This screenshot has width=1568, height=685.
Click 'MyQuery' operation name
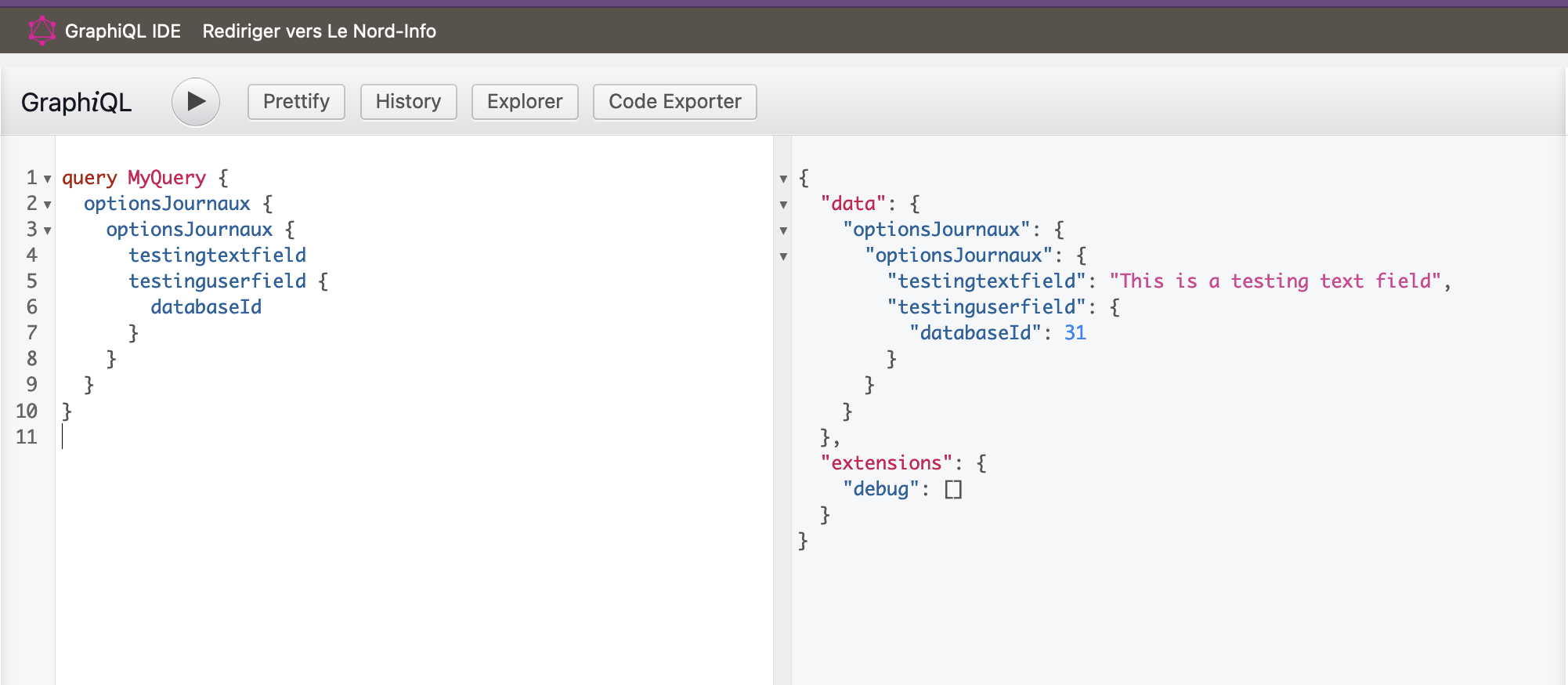click(167, 178)
